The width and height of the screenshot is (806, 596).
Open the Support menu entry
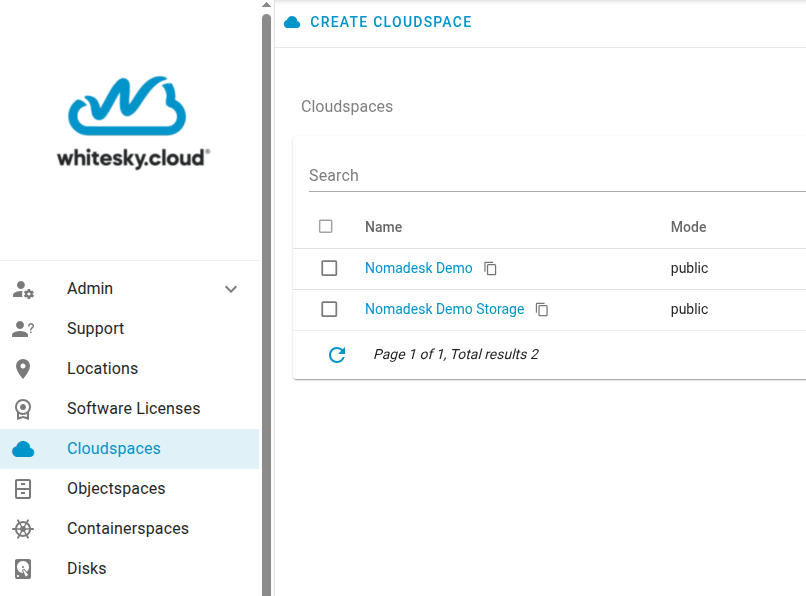[95, 328]
